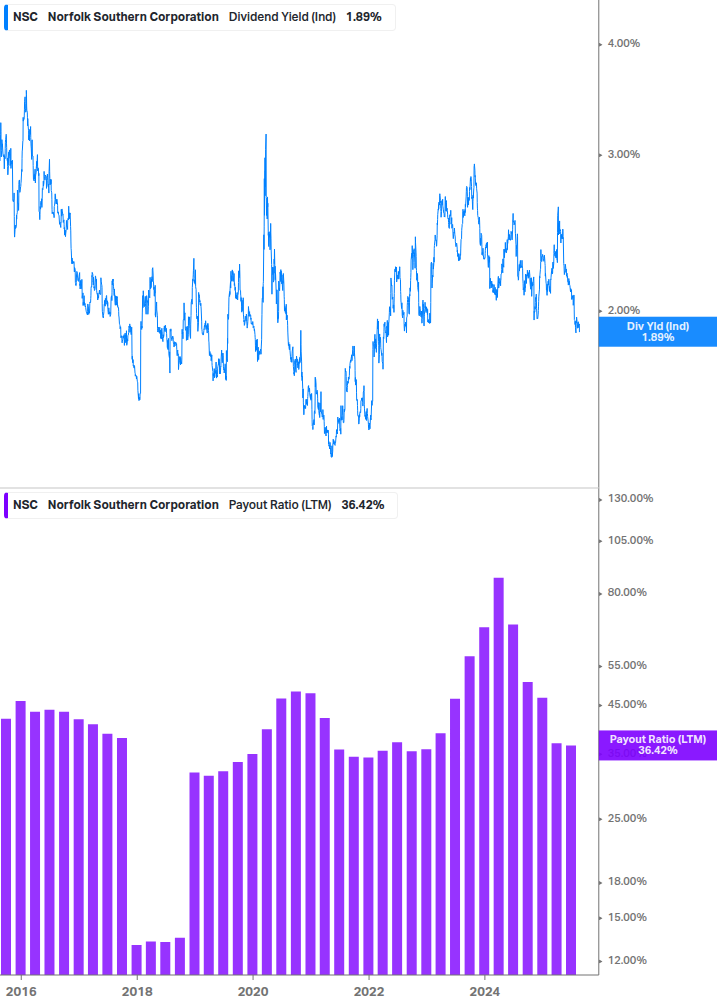Click the 36.42% value in the payout legend

click(363, 505)
